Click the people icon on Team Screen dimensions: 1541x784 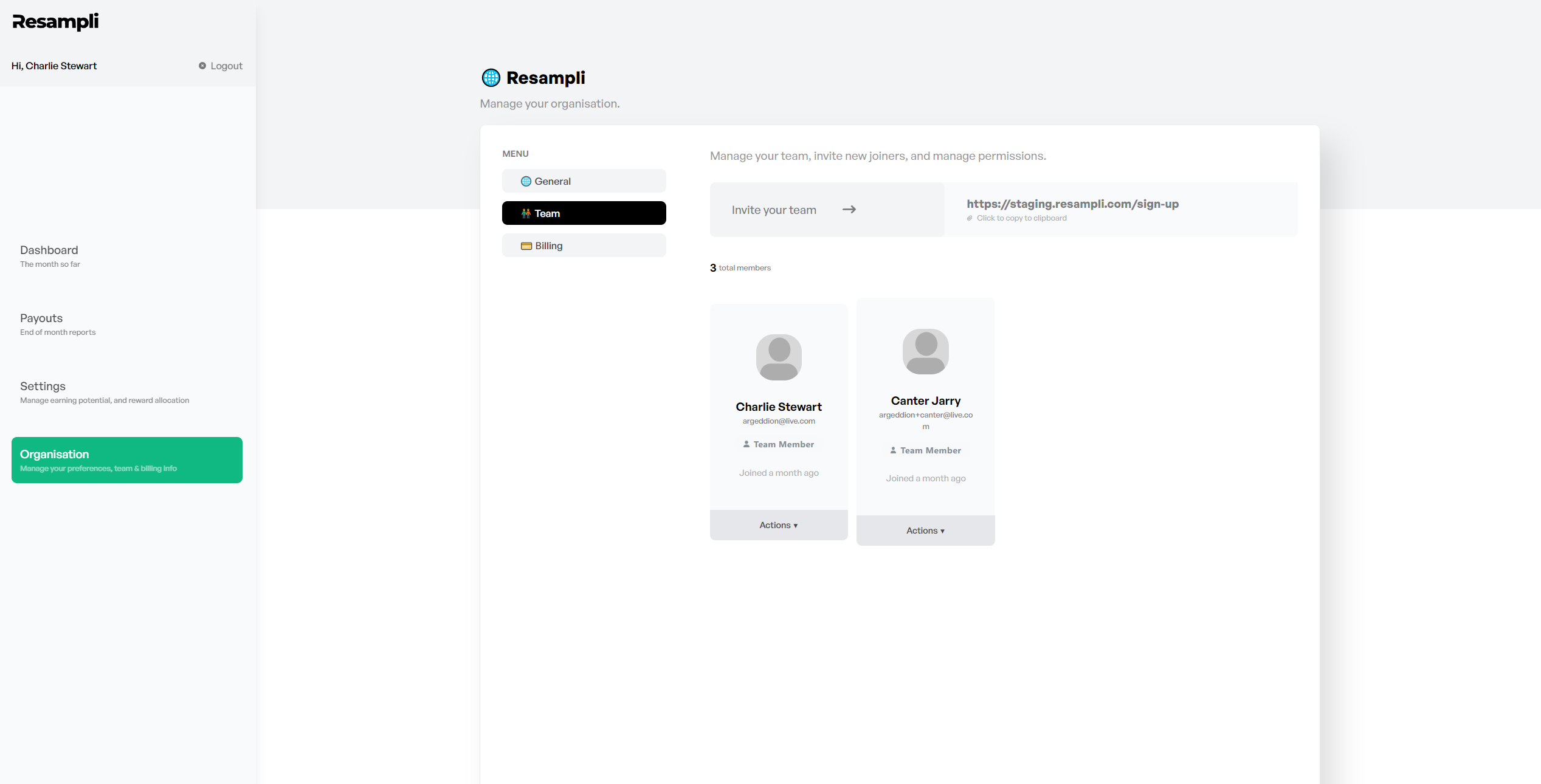(526, 213)
